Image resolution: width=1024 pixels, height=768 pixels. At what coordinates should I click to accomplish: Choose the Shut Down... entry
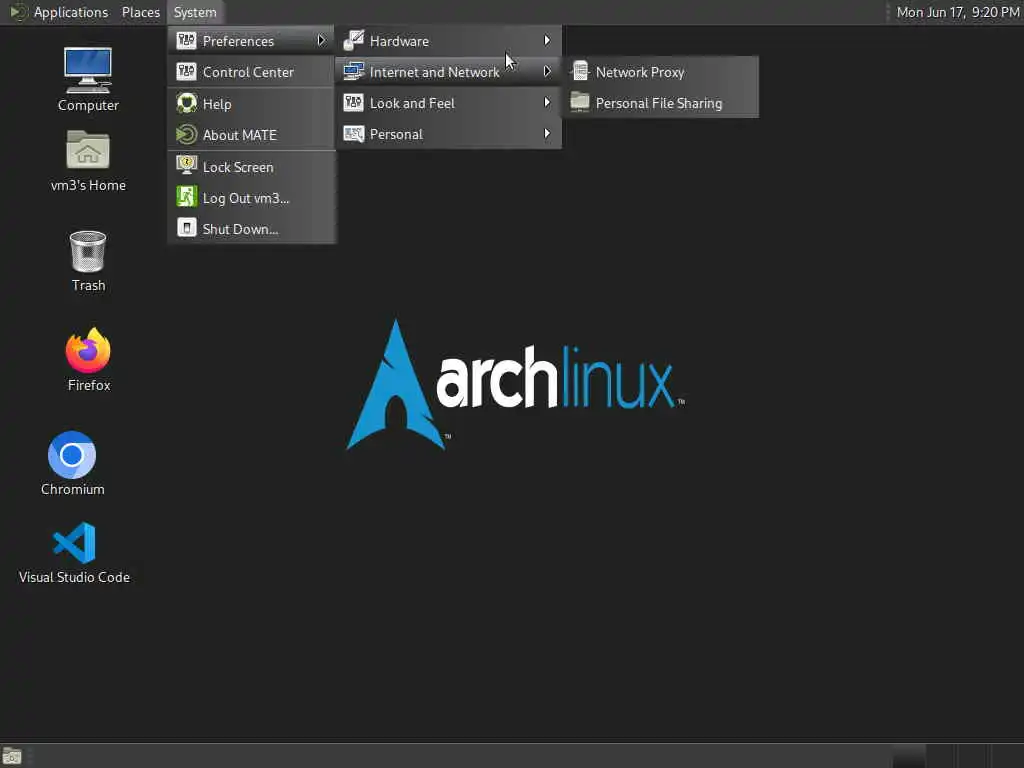(x=252, y=229)
